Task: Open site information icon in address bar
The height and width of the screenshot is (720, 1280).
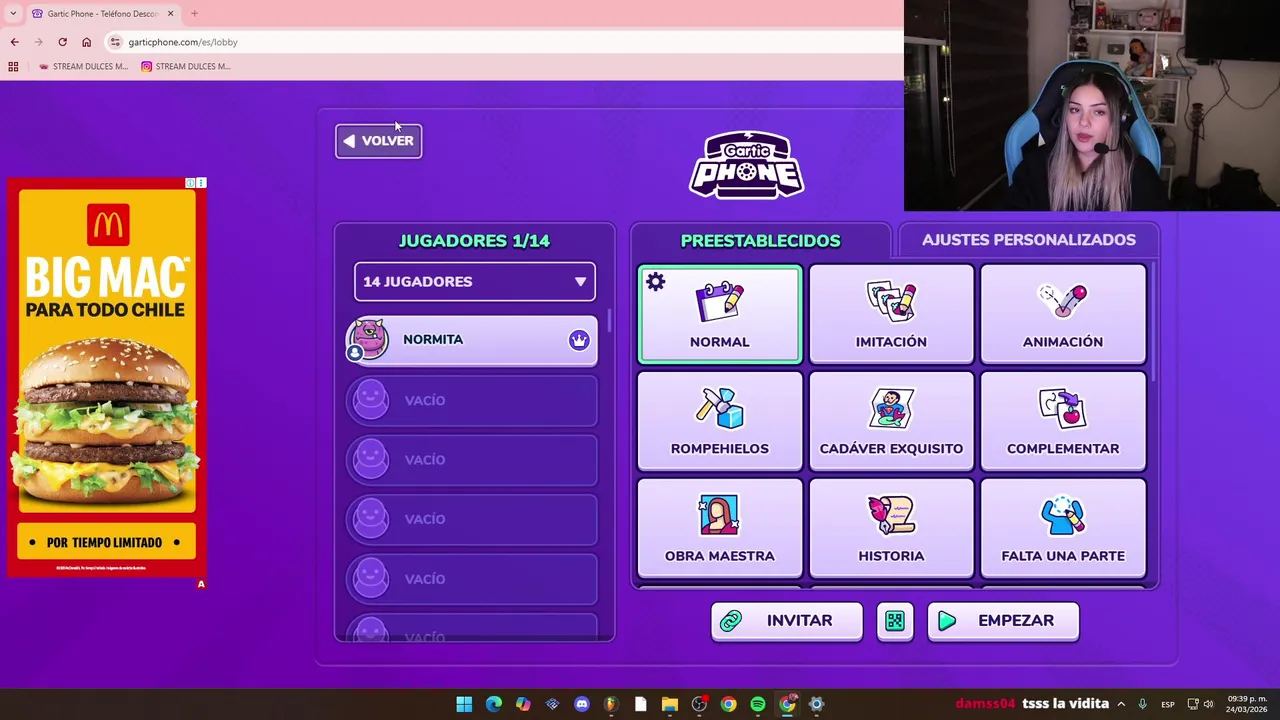Action: pyautogui.click(x=116, y=42)
